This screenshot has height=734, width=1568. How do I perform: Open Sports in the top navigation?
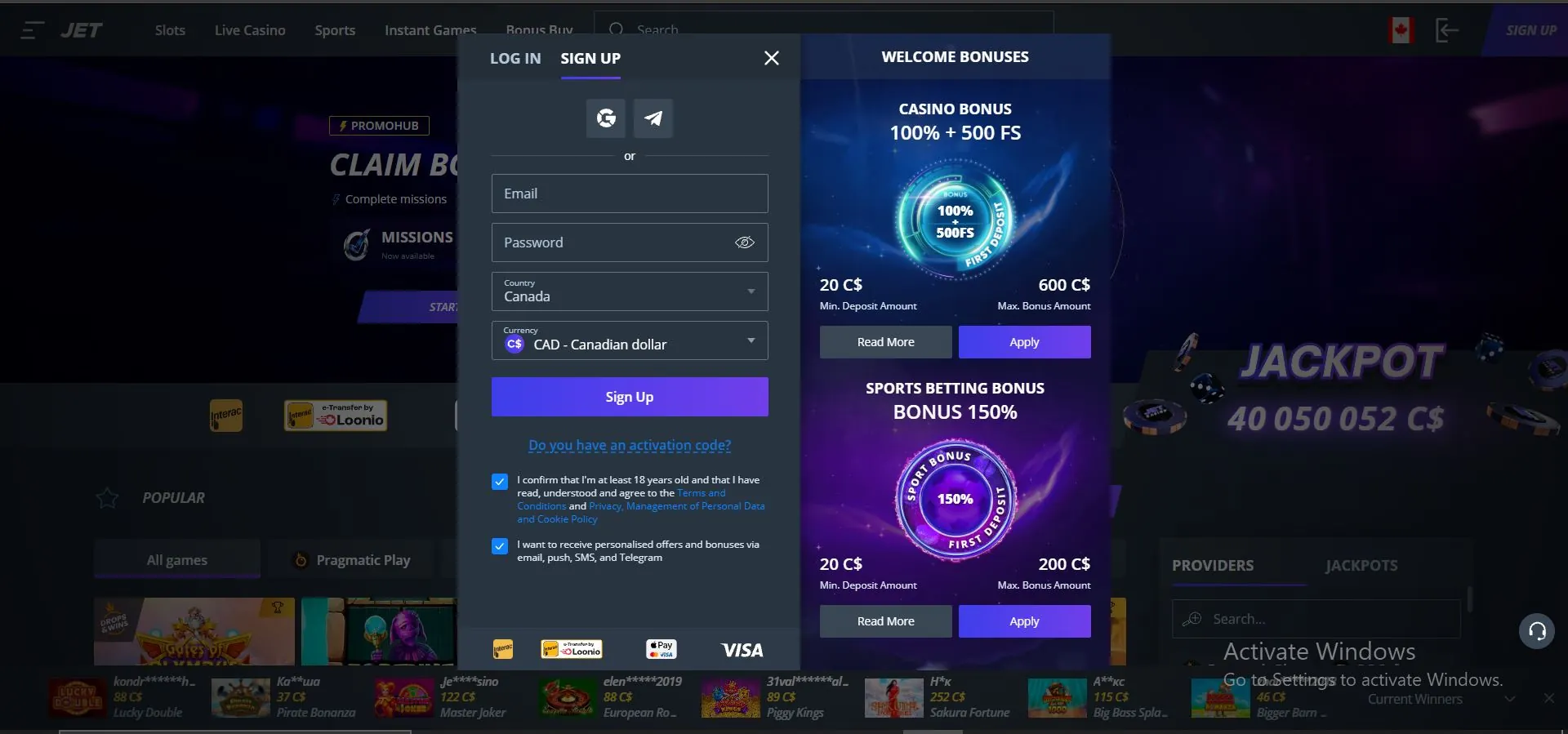335,30
